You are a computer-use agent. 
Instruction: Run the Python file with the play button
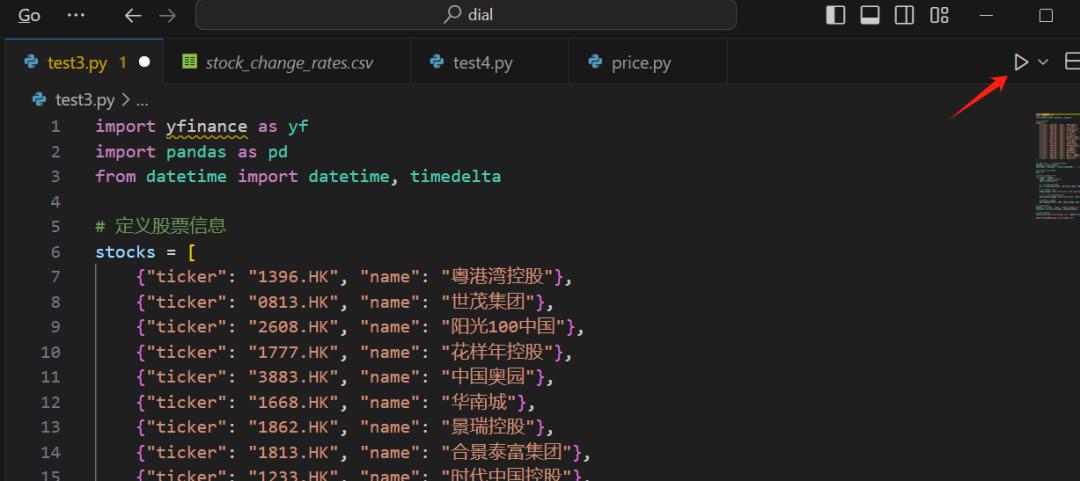[x=1020, y=62]
